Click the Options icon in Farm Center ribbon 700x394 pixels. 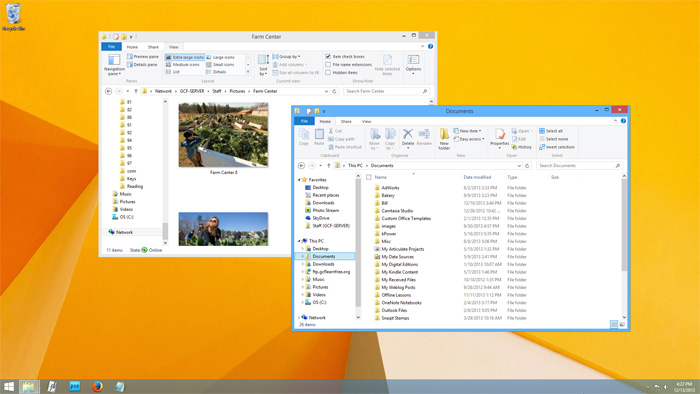click(413, 64)
